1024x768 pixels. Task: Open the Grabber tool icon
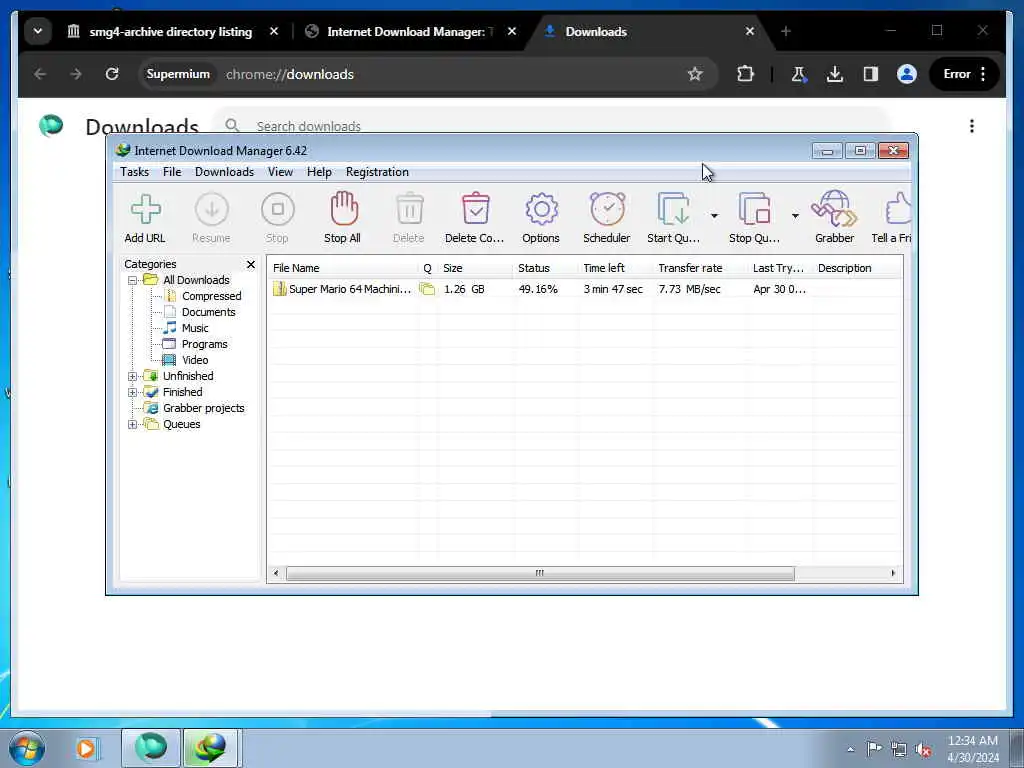pos(834,208)
